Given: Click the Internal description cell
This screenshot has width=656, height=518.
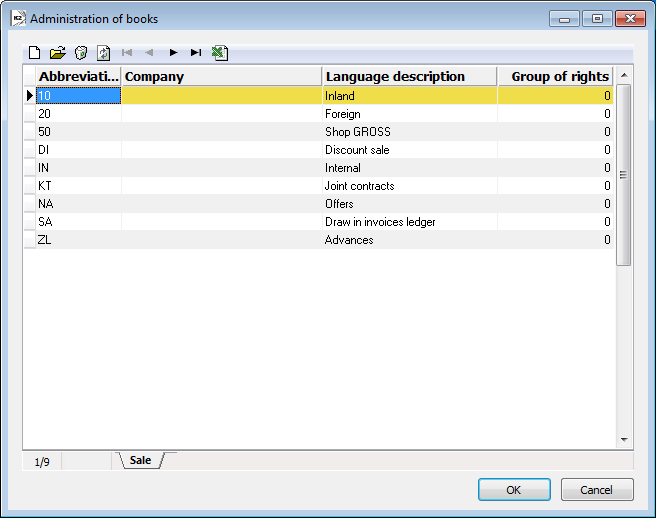Looking at the screenshot, I should pos(410,168).
